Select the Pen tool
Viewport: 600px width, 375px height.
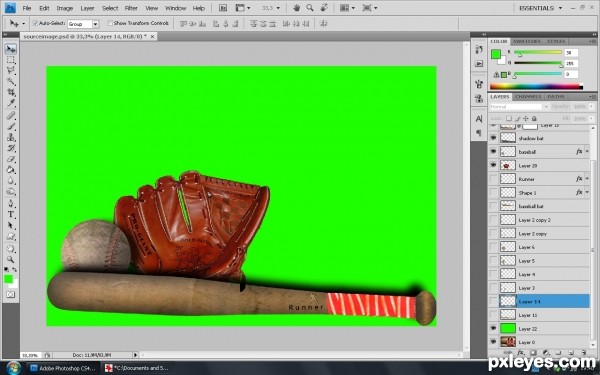[x=11, y=204]
